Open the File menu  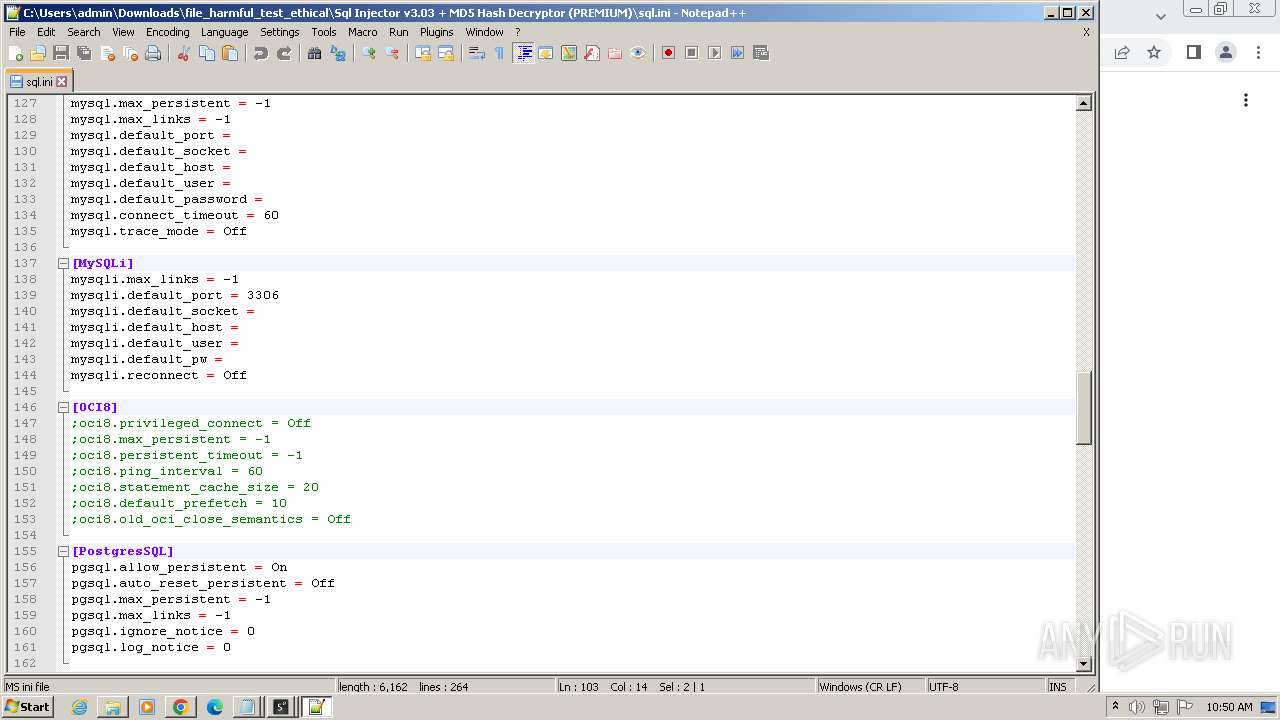[x=17, y=32]
